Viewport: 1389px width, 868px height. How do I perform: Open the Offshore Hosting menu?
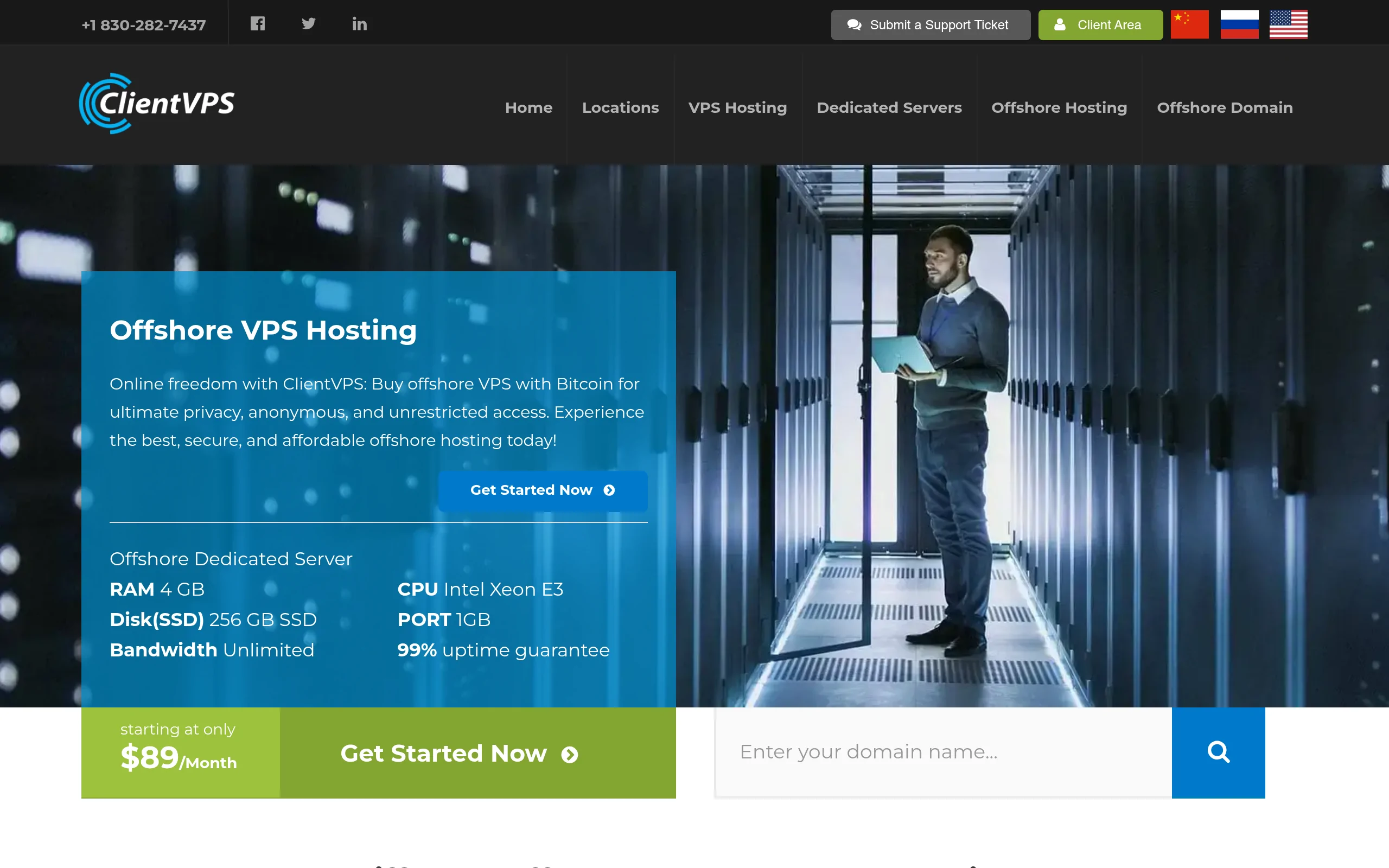1059,107
